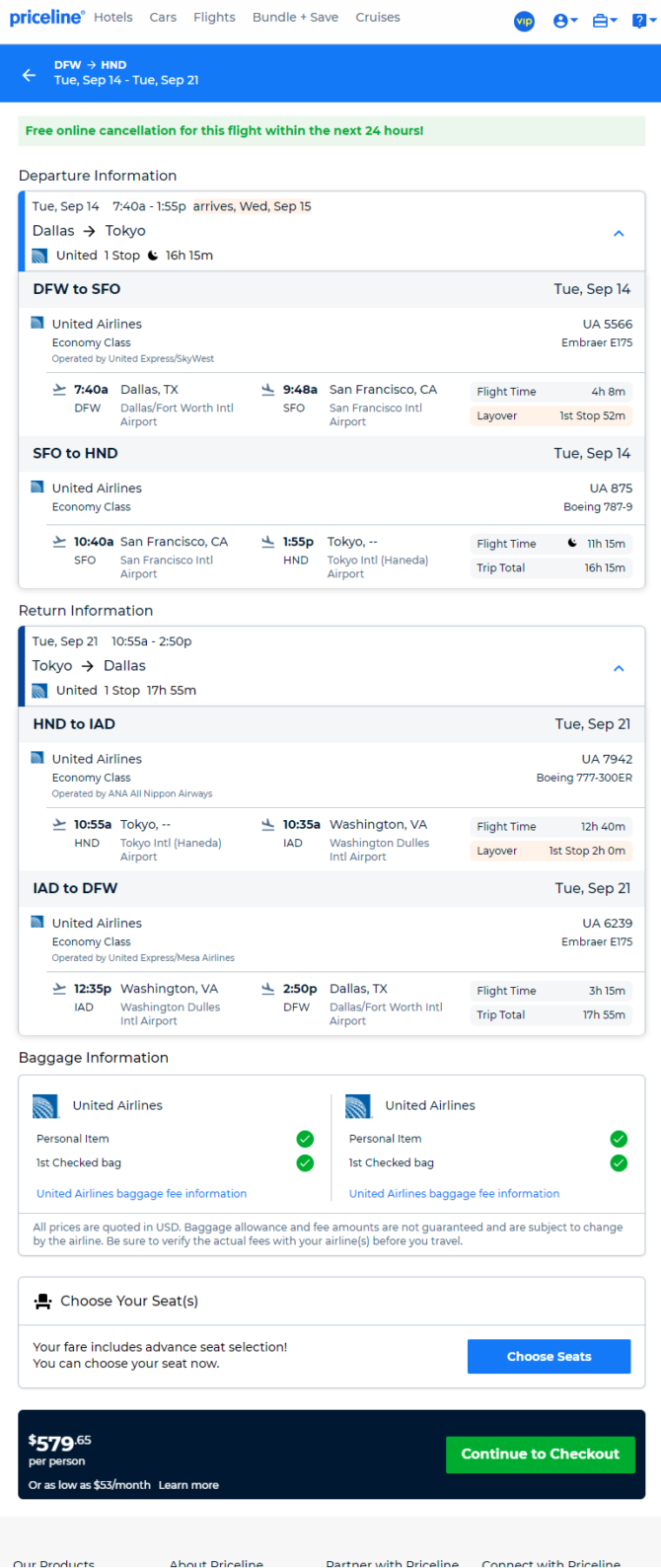Click takeoff icon beside 7:40a Dallas
The height and width of the screenshot is (1568, 661).
[59, 390]
